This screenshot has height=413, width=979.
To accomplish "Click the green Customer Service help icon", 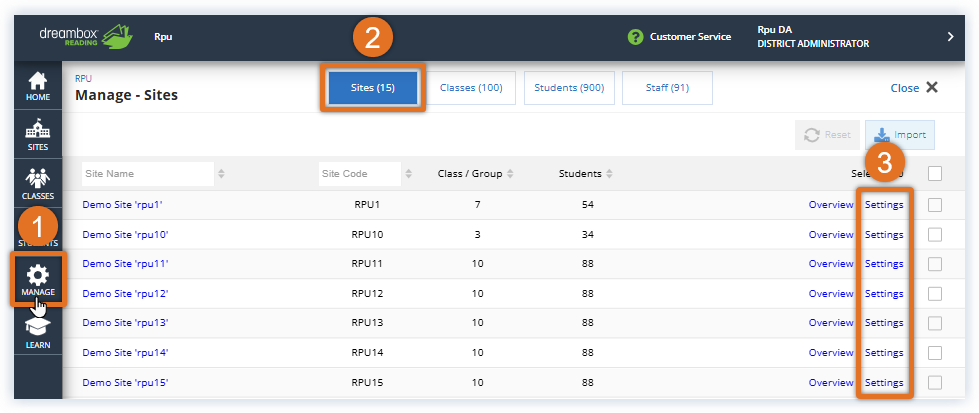I will point(635,37).
